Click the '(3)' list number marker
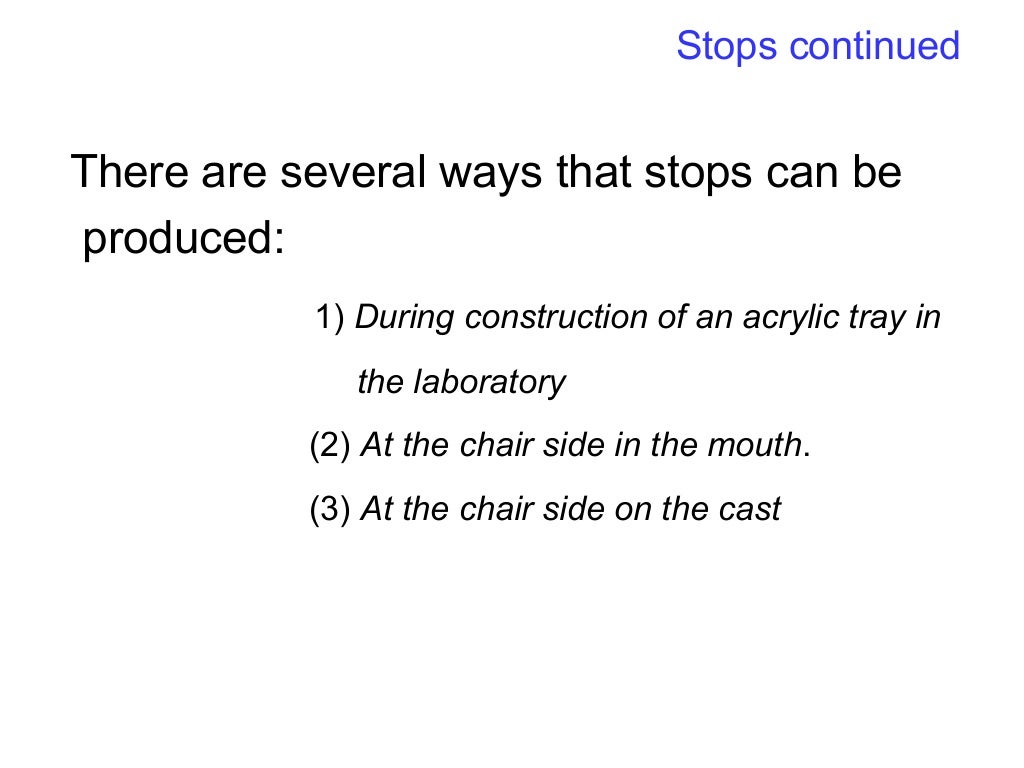Viewport: 1024px width, 768px height. 330,509
